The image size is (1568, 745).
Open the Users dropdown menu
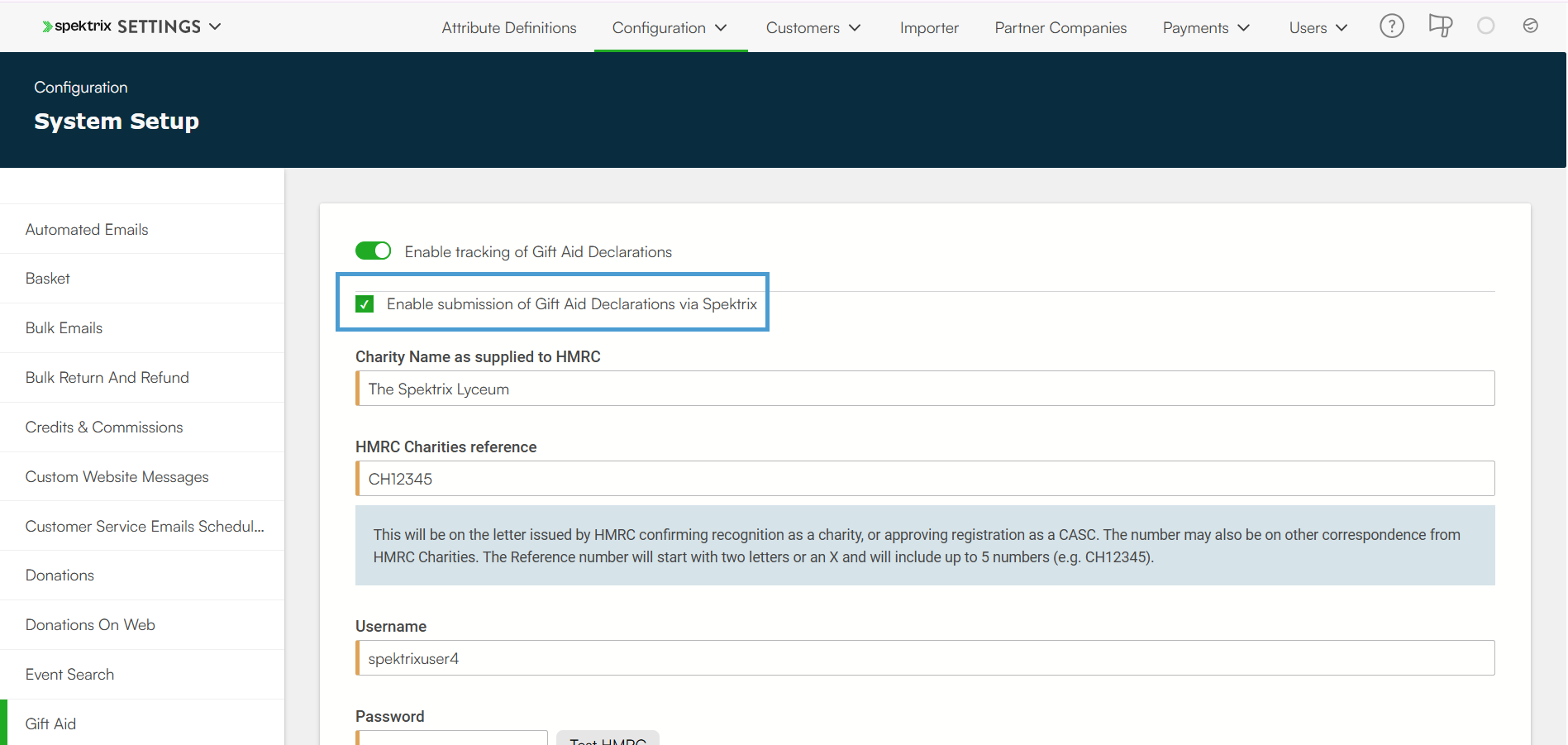(x=1319, y=28)
